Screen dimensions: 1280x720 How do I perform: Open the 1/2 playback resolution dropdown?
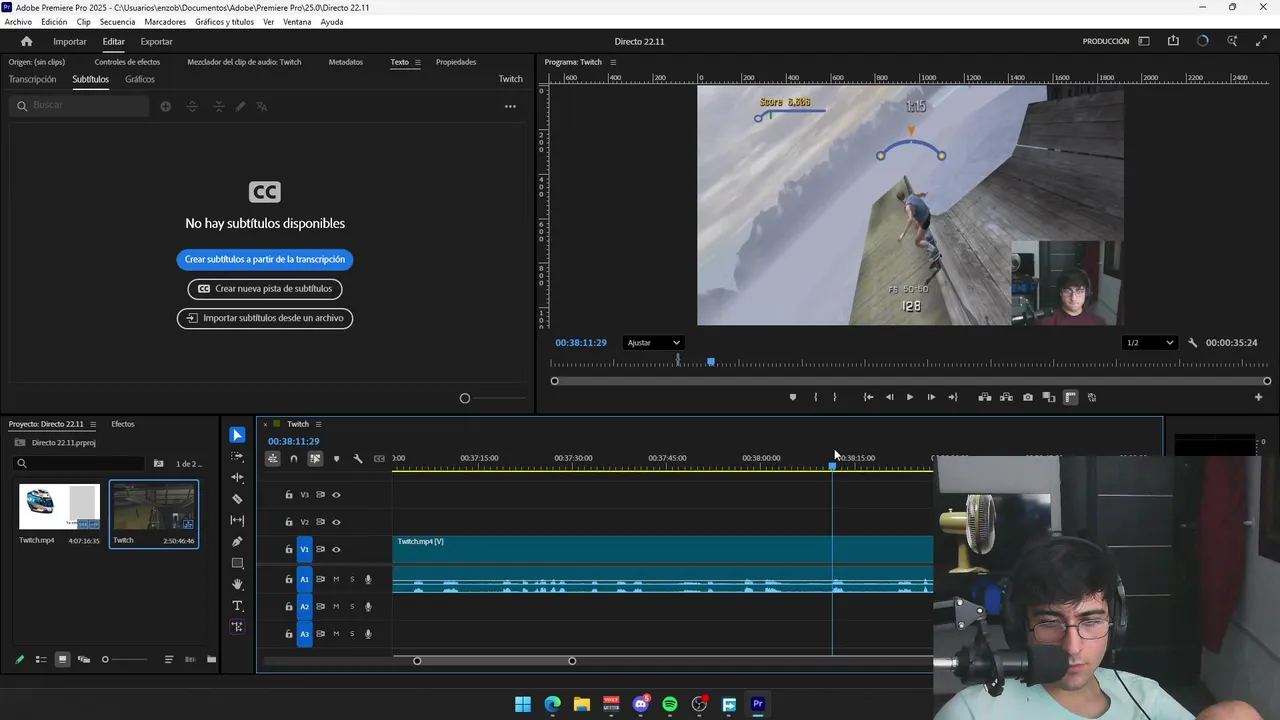pos(1149,343)
